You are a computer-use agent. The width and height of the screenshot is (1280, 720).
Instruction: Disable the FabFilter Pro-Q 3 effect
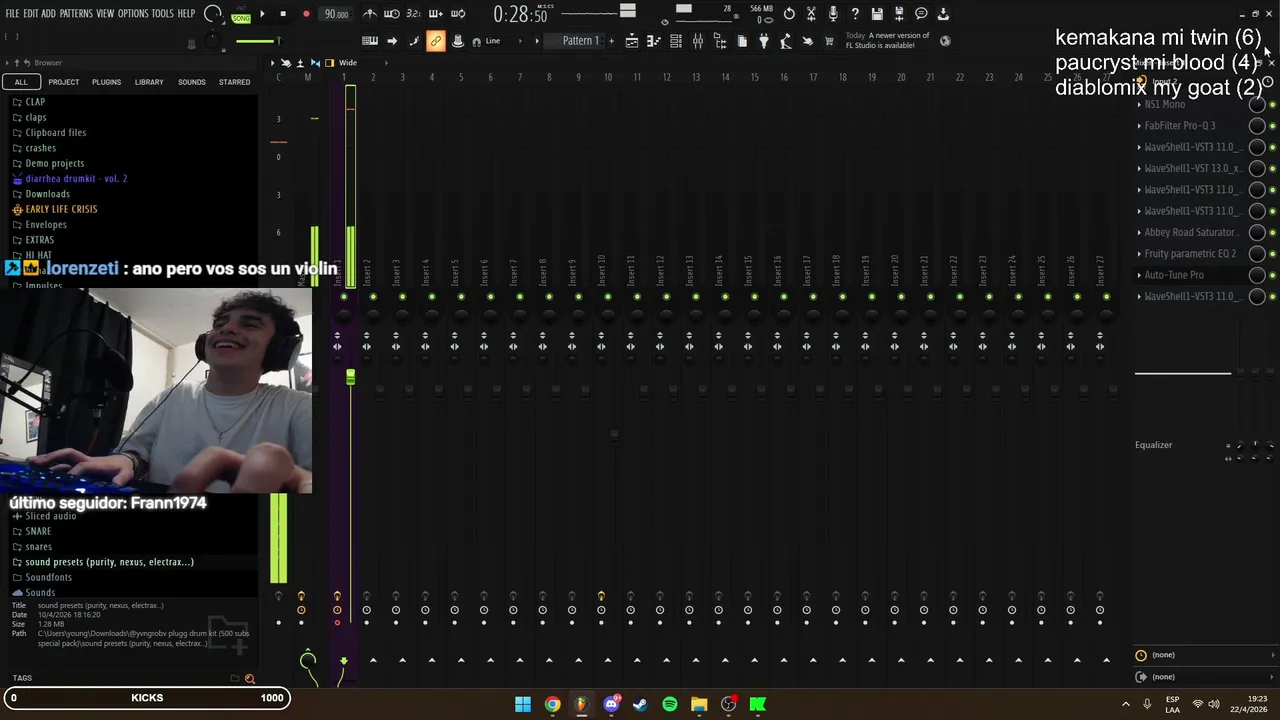tap(1272, 126)
